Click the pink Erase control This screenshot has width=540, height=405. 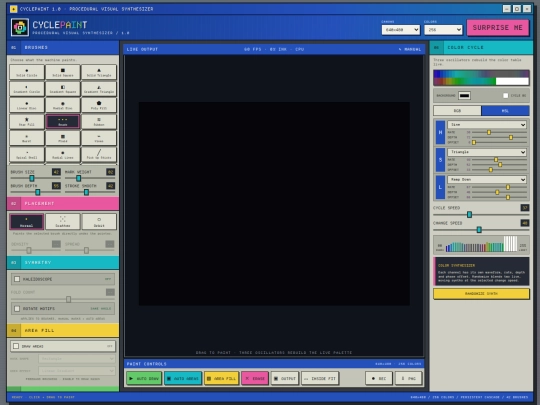tap(255, 378)
